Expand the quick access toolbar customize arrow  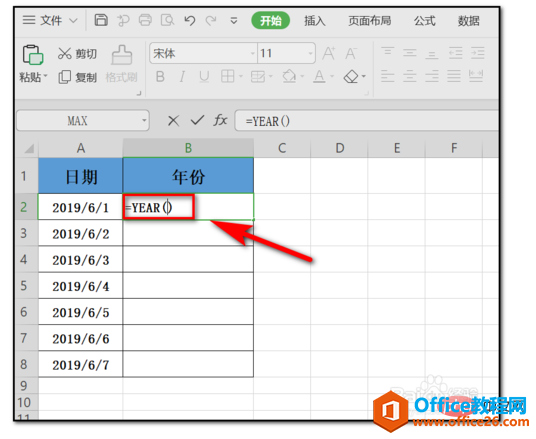pyautogui.click(x=234, y=21)
